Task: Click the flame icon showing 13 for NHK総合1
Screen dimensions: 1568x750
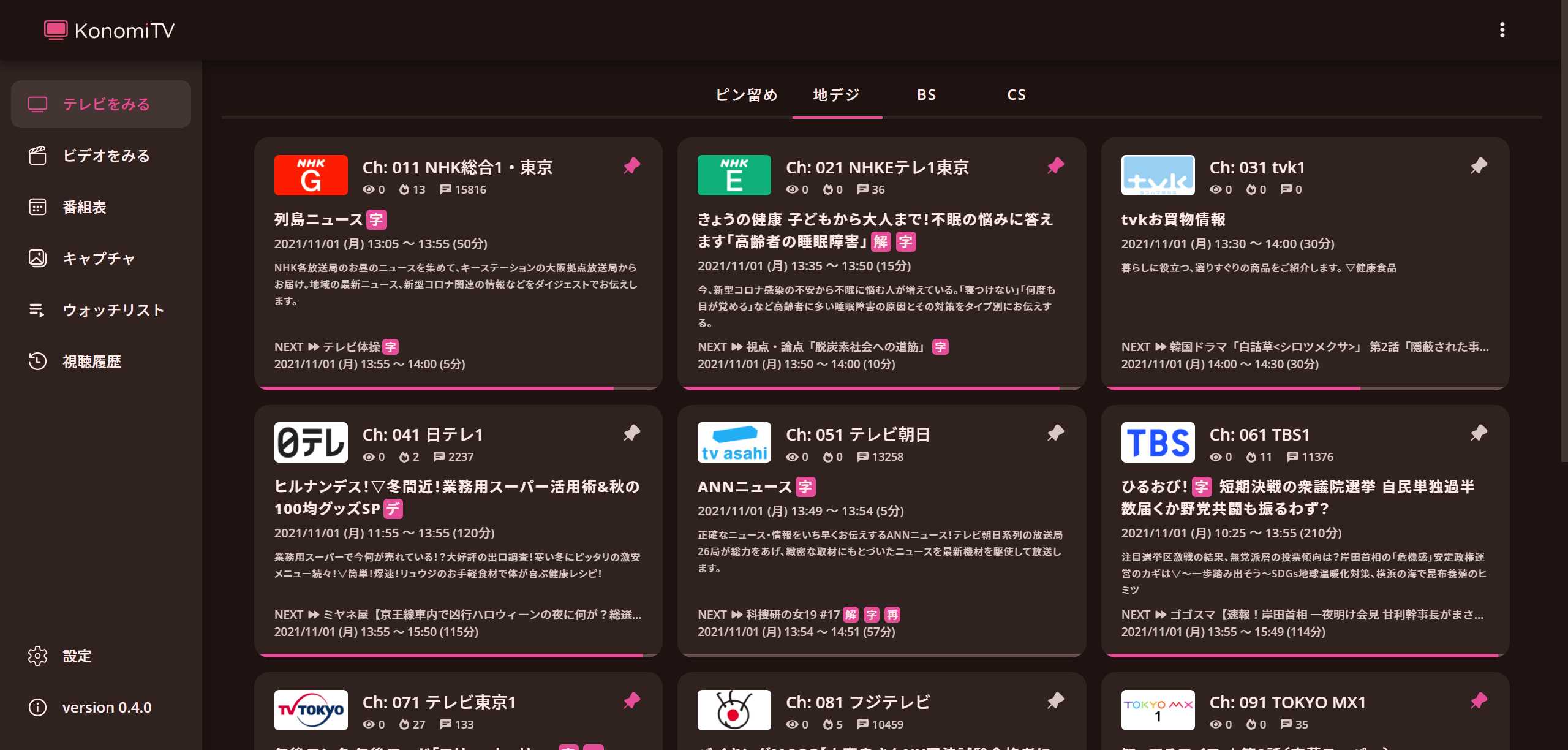Action: coord(404,190)
